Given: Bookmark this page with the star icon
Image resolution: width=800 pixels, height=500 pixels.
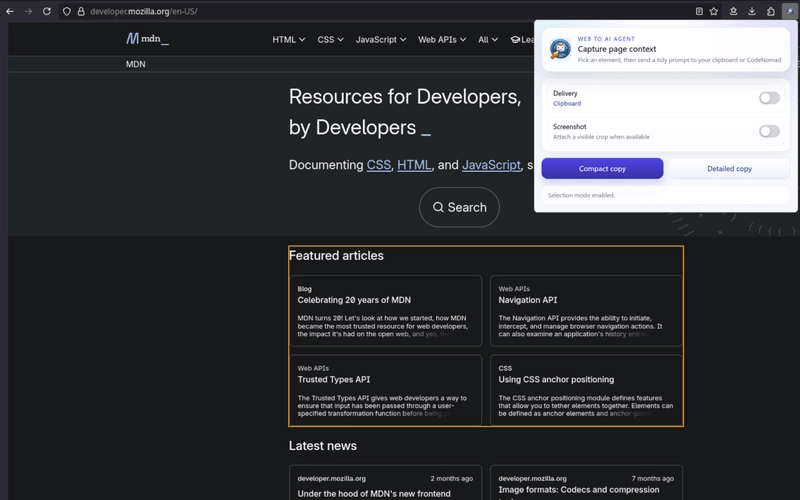Looking at the screenshot, I should [x=714, y=11].
